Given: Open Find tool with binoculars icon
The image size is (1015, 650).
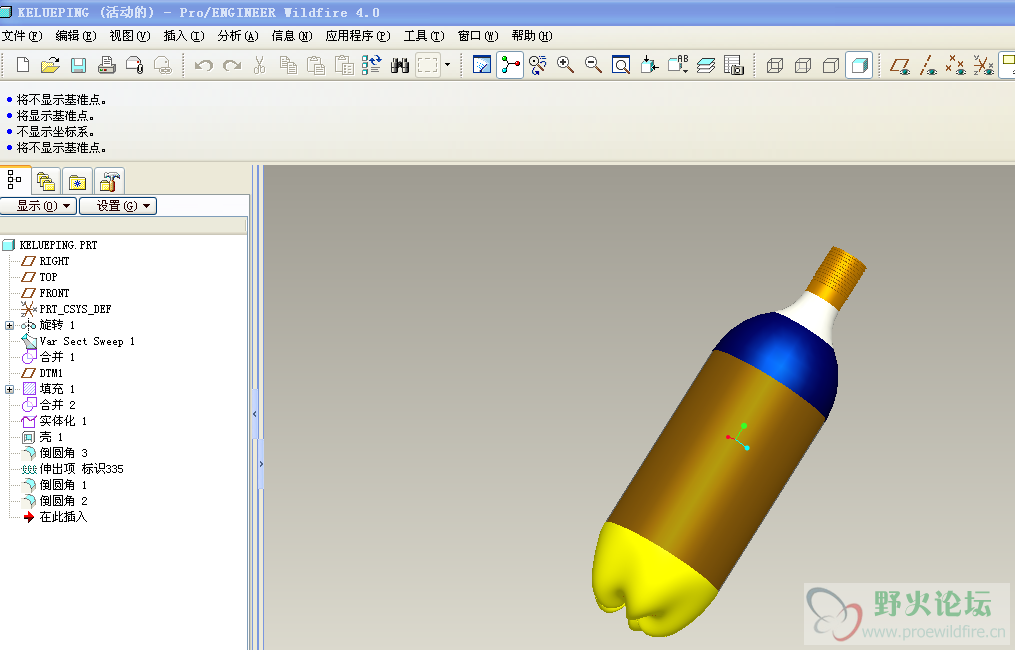Looking at the screenshot, I should pos(399,65).
